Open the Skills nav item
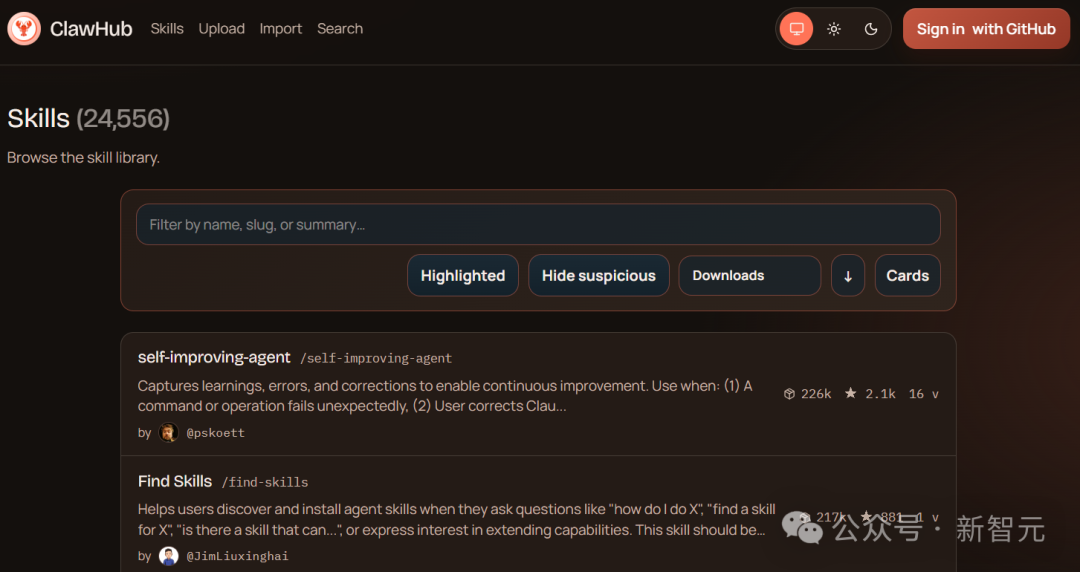This screenshot has height=572, width=1080. [x=167, y=29]
